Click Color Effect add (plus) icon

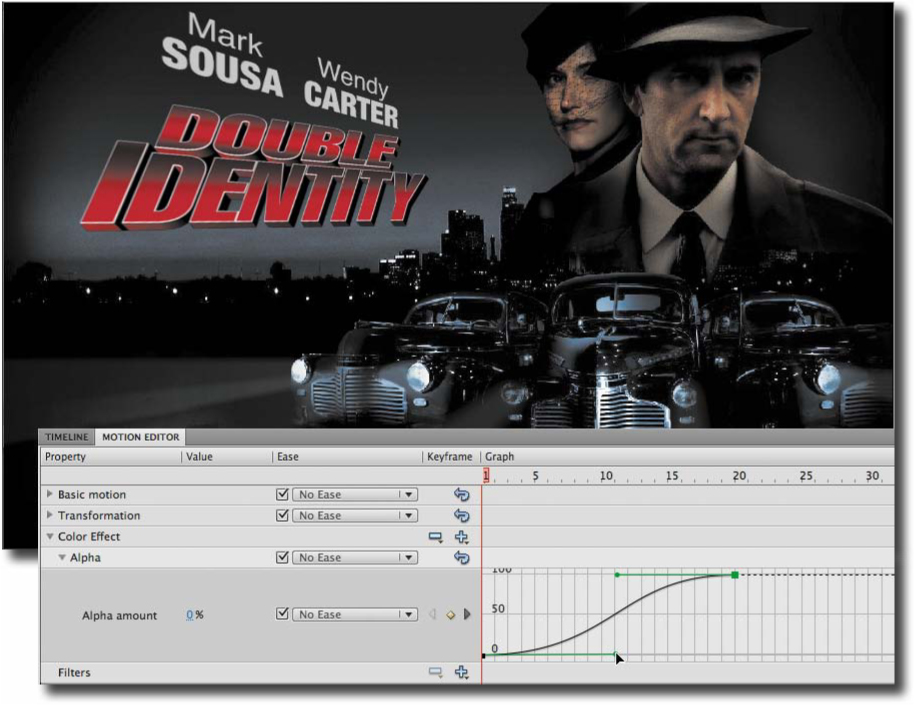pyautogui.click(x=461, y=537)
